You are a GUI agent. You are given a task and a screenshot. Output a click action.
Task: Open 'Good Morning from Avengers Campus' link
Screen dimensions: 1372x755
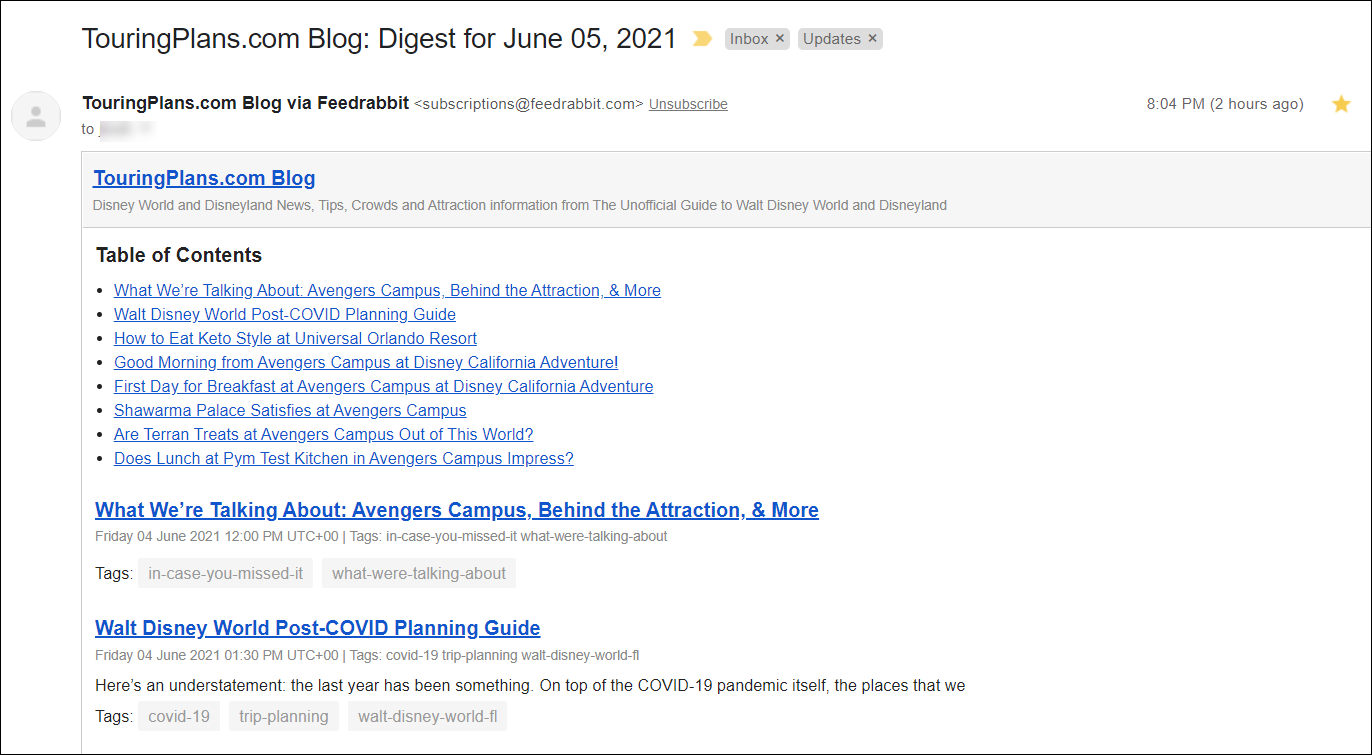(x=366, y=362)
